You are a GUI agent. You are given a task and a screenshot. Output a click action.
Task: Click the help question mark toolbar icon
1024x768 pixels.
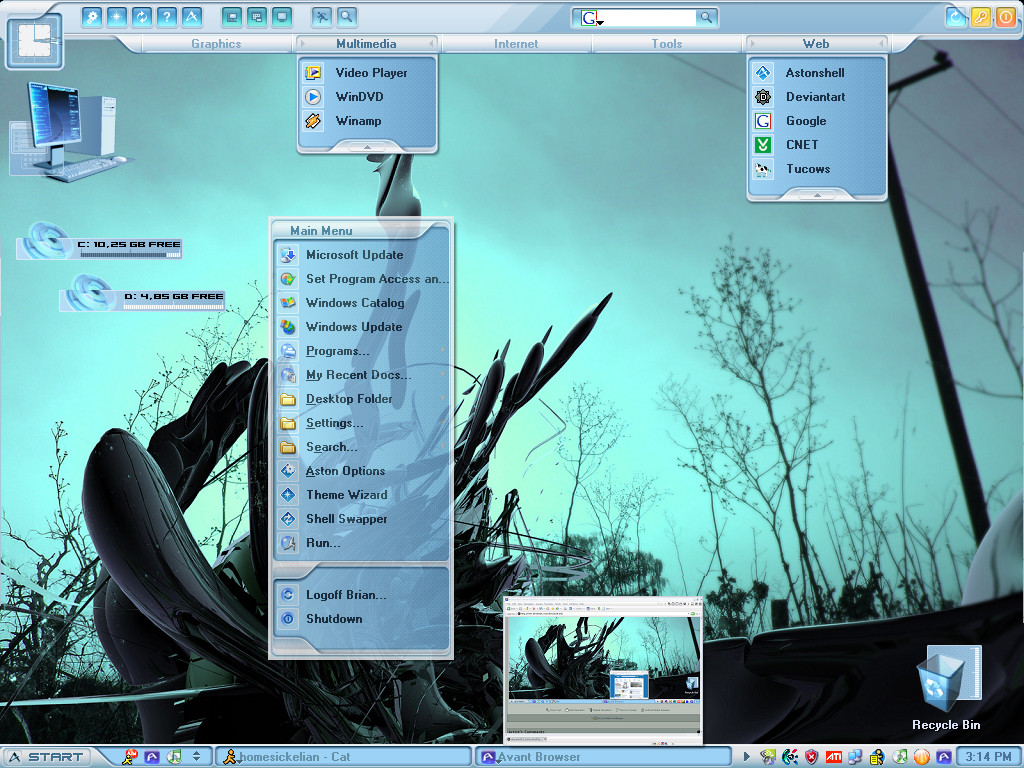pos(167,16)
